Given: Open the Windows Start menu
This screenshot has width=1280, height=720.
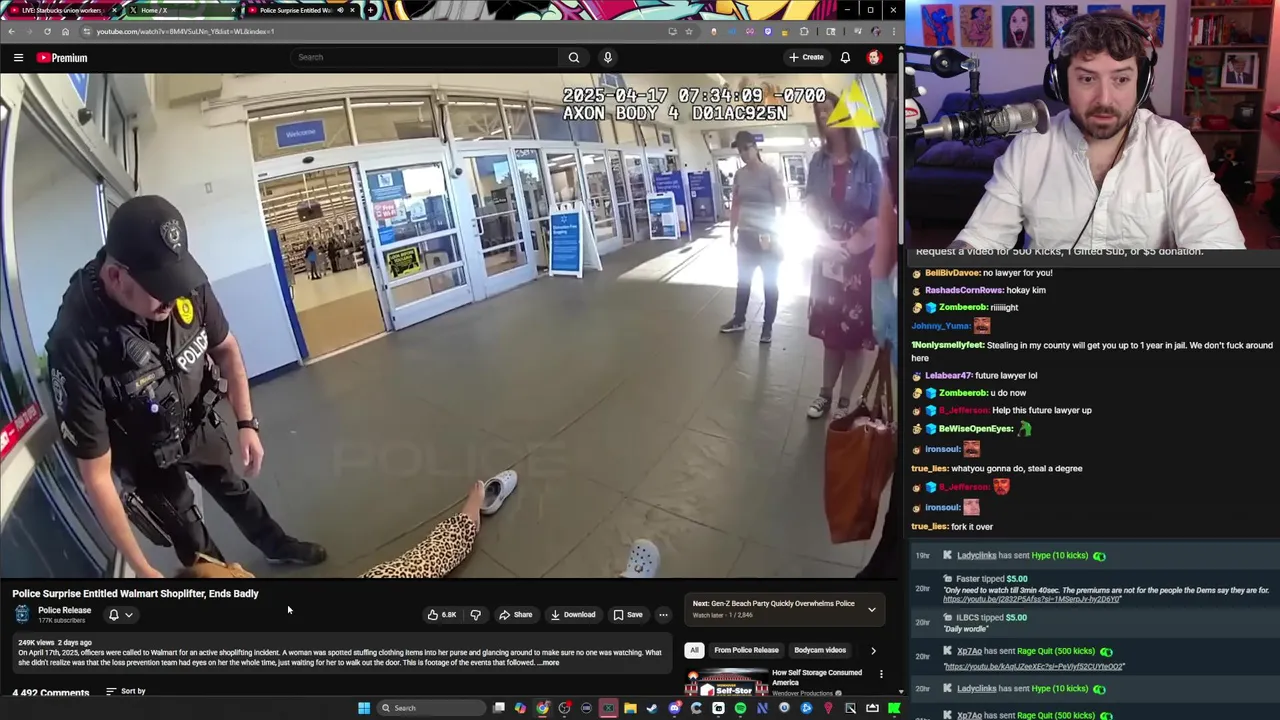Looking at the screenshot, I should (364, 708).
